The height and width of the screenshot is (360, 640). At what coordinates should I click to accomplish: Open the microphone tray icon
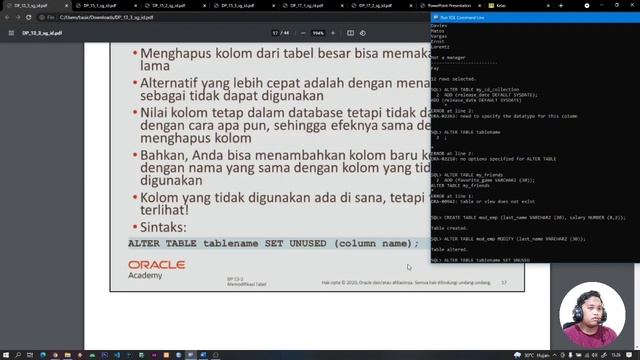[570, 356]
